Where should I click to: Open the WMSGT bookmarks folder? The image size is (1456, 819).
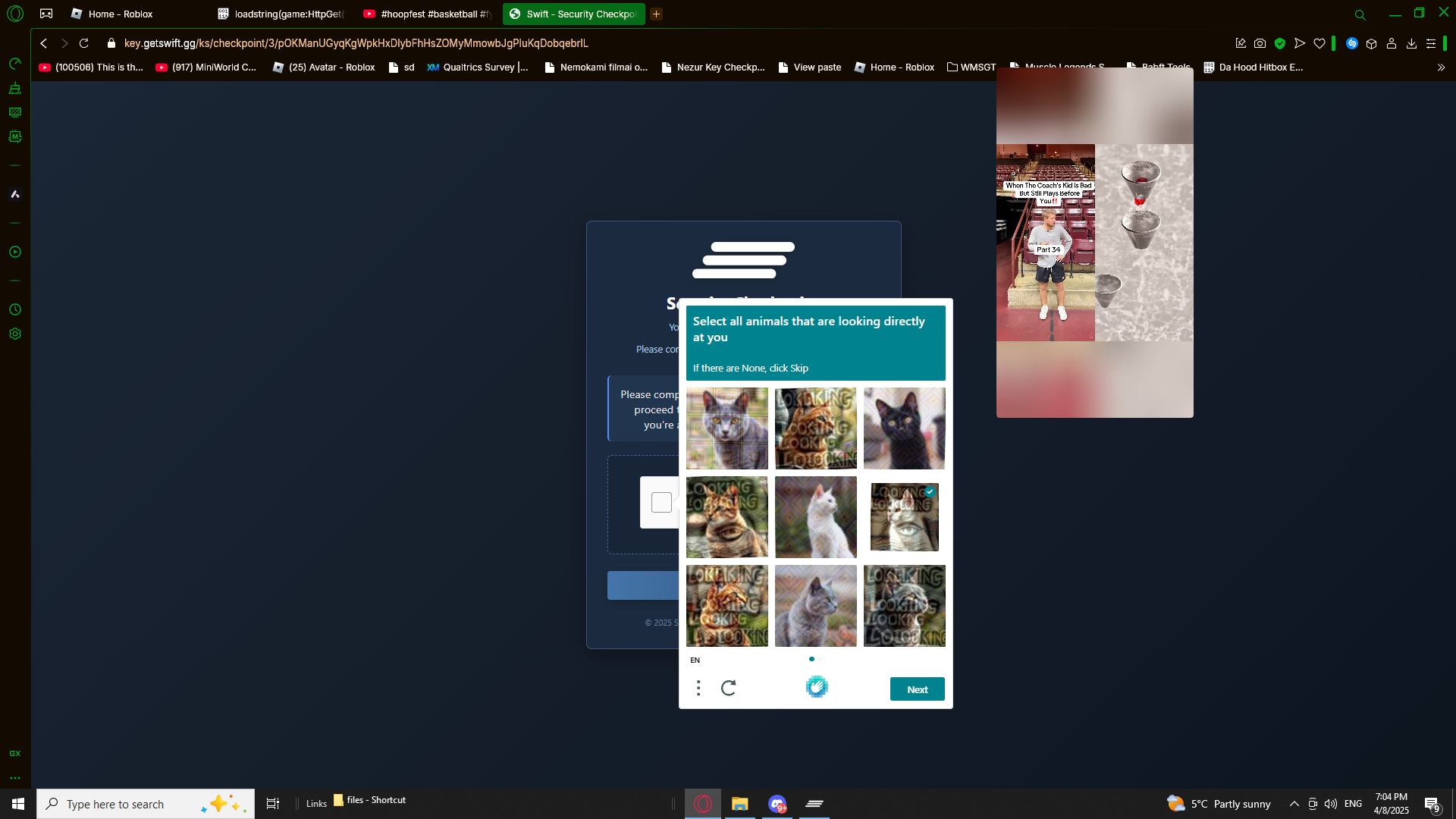click(971, 67)
